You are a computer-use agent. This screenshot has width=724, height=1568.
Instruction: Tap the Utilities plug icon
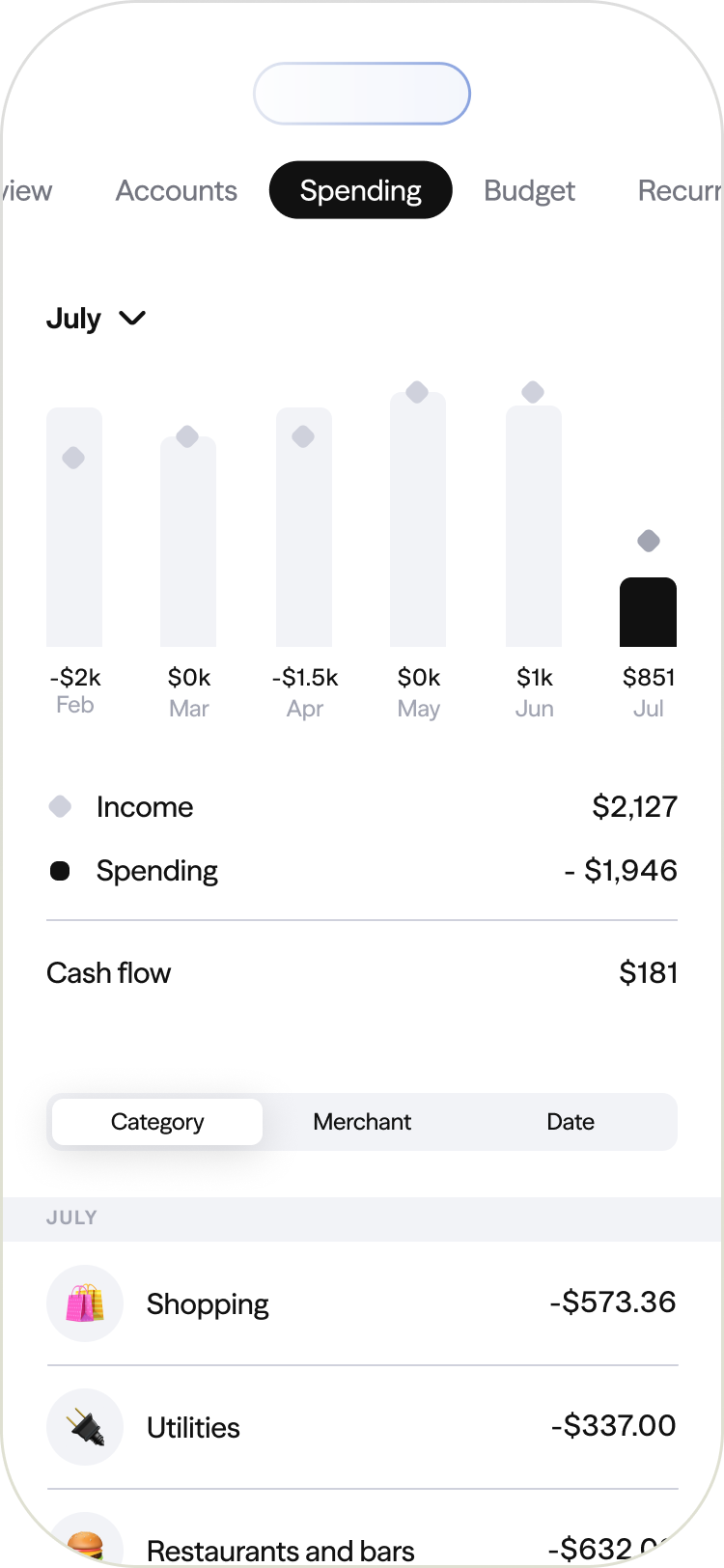pos(85,1427)
